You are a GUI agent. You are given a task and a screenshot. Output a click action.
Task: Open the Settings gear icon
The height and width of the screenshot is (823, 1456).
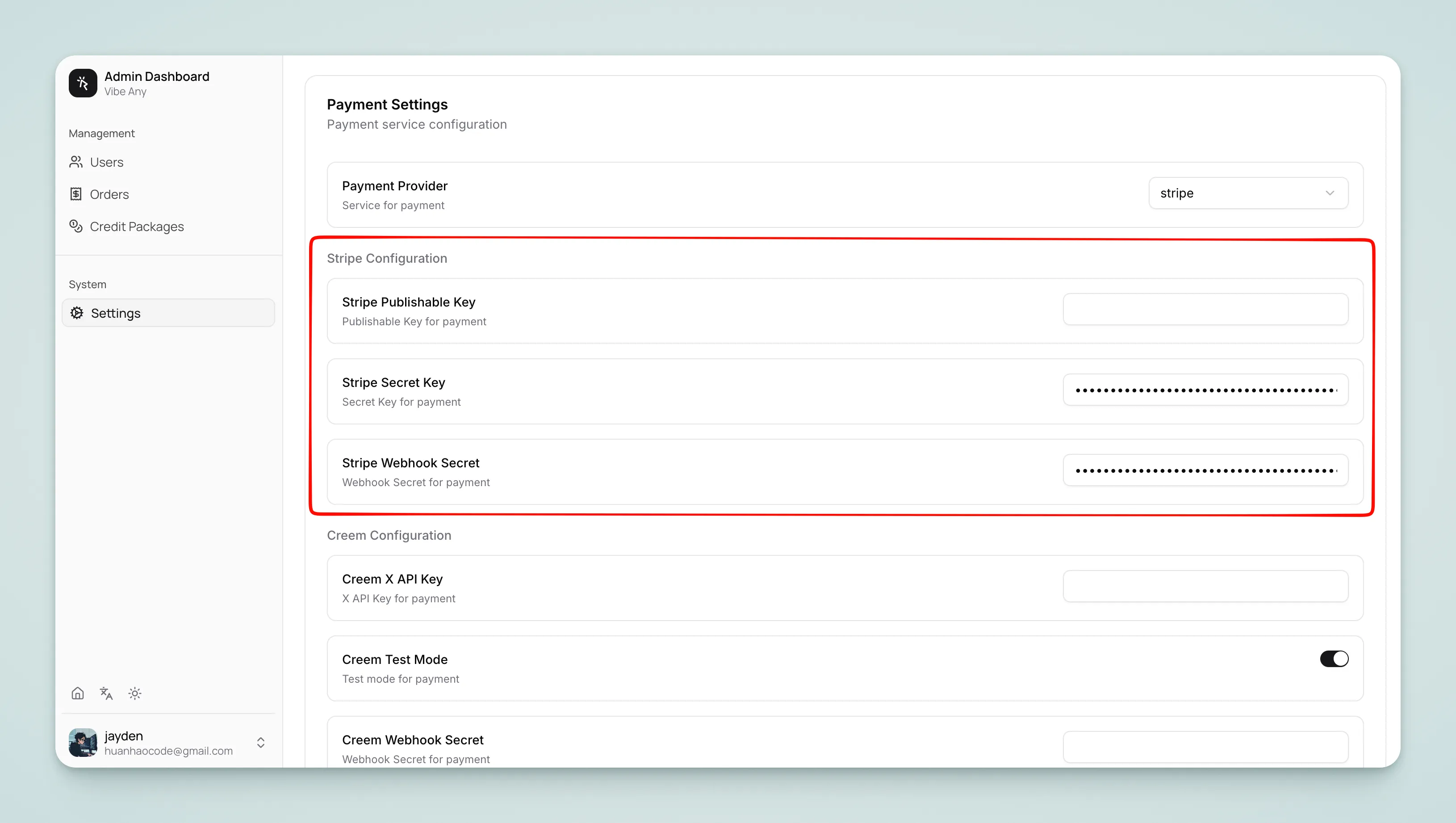(77, 313)
